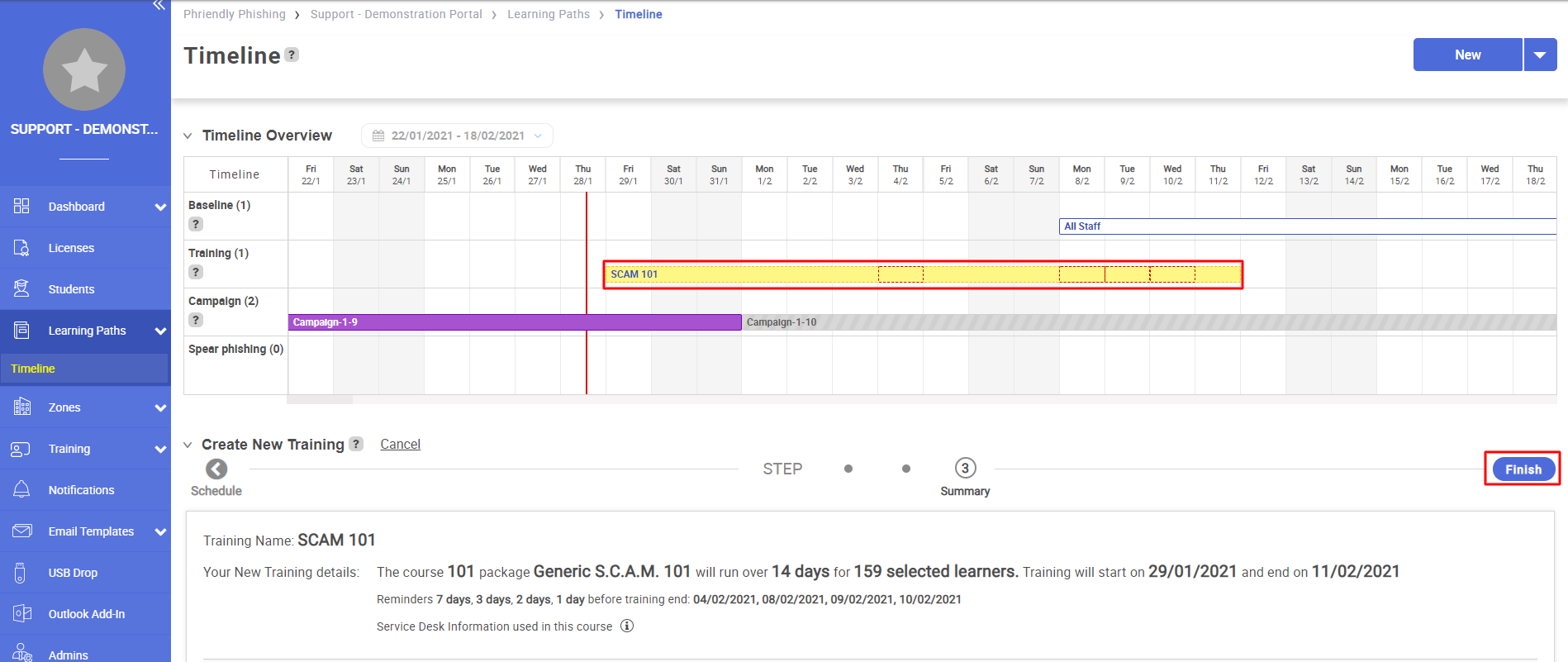Click the star profile avatar

[x=84, y=69]
